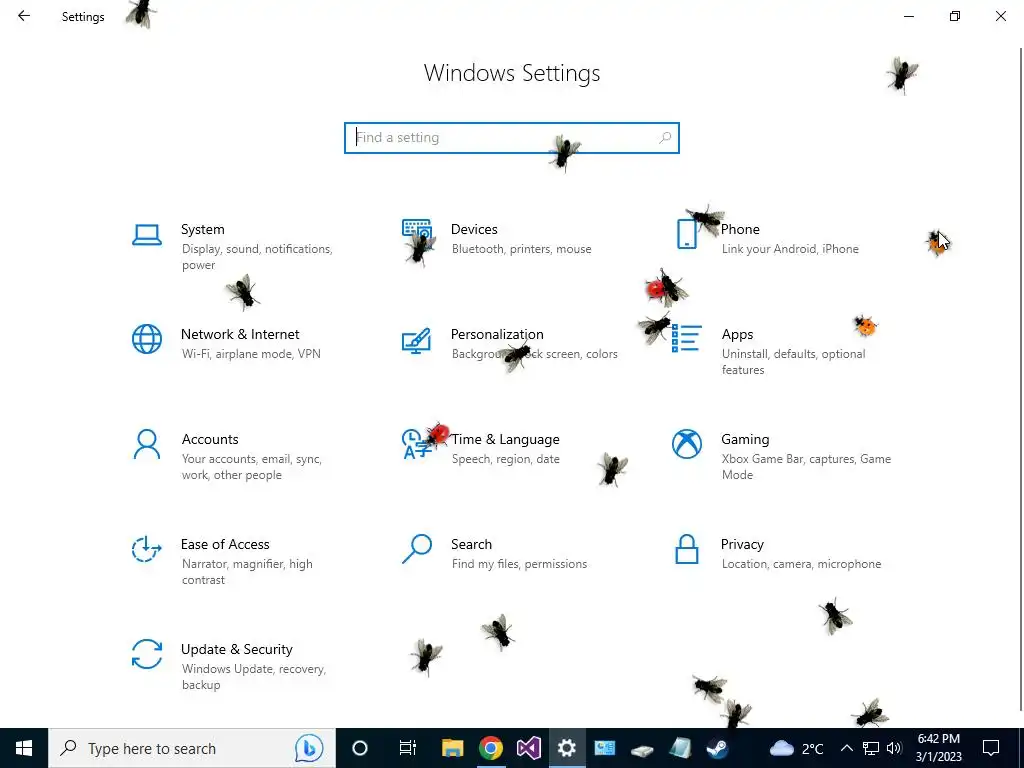Viewport: 1024px width, 768px height.
Task: Open the Personalization title
Action: pyautogui.click(x=497, y=334)
